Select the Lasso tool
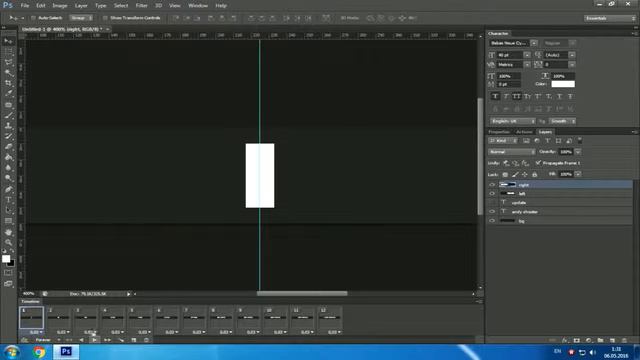This screenshot has height=360, width=640. (8, 62)
